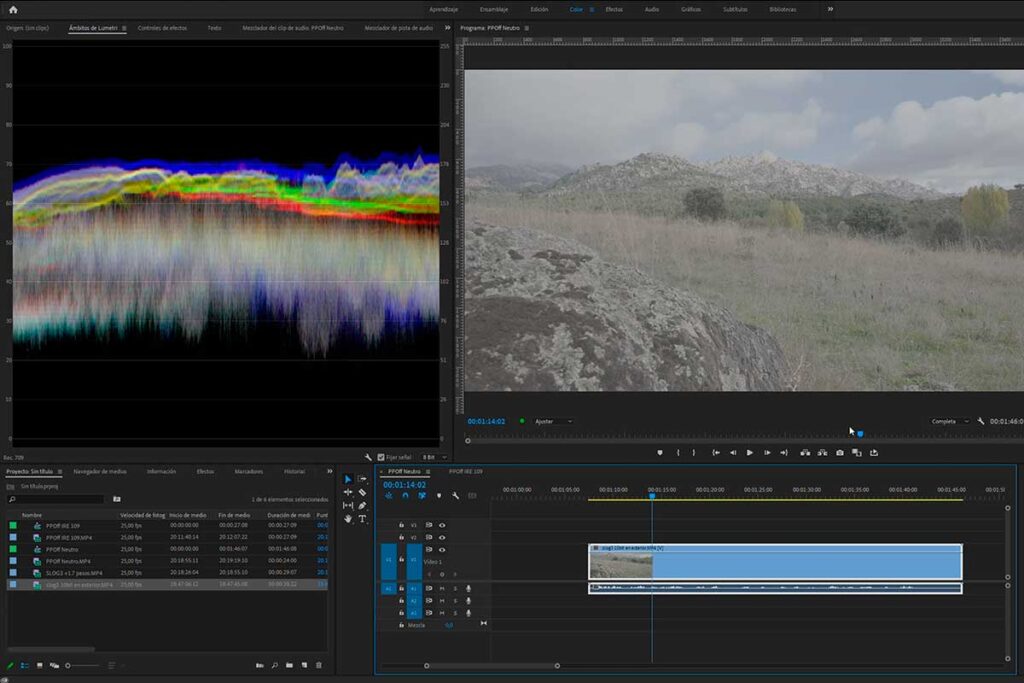Select the Razor tool in the tools panel
Screen dimensions: 1024x683
361,493
